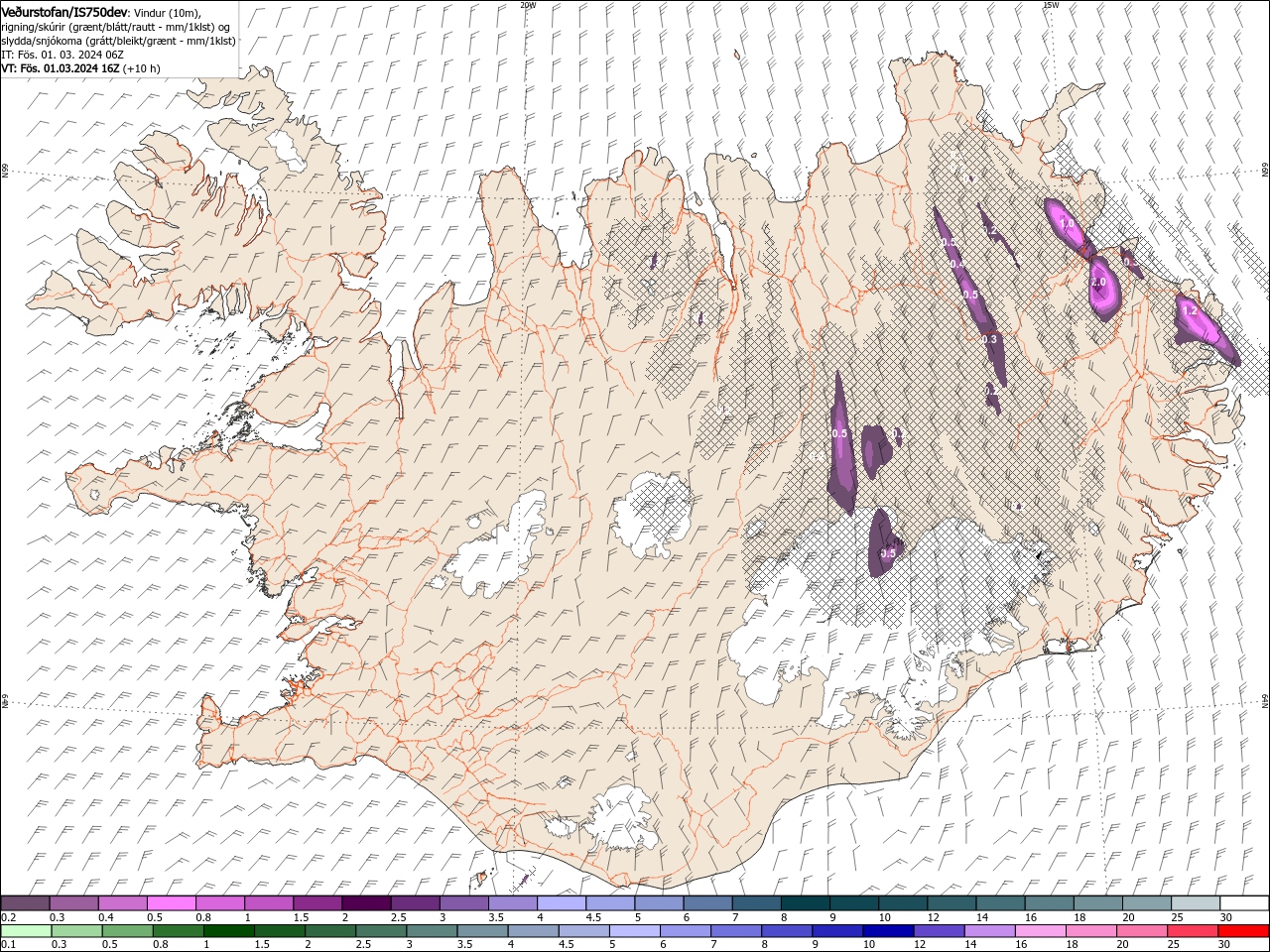Pick the 3 gray-green swatch in lower row
1270x952 pixels.
click(432, 931)
